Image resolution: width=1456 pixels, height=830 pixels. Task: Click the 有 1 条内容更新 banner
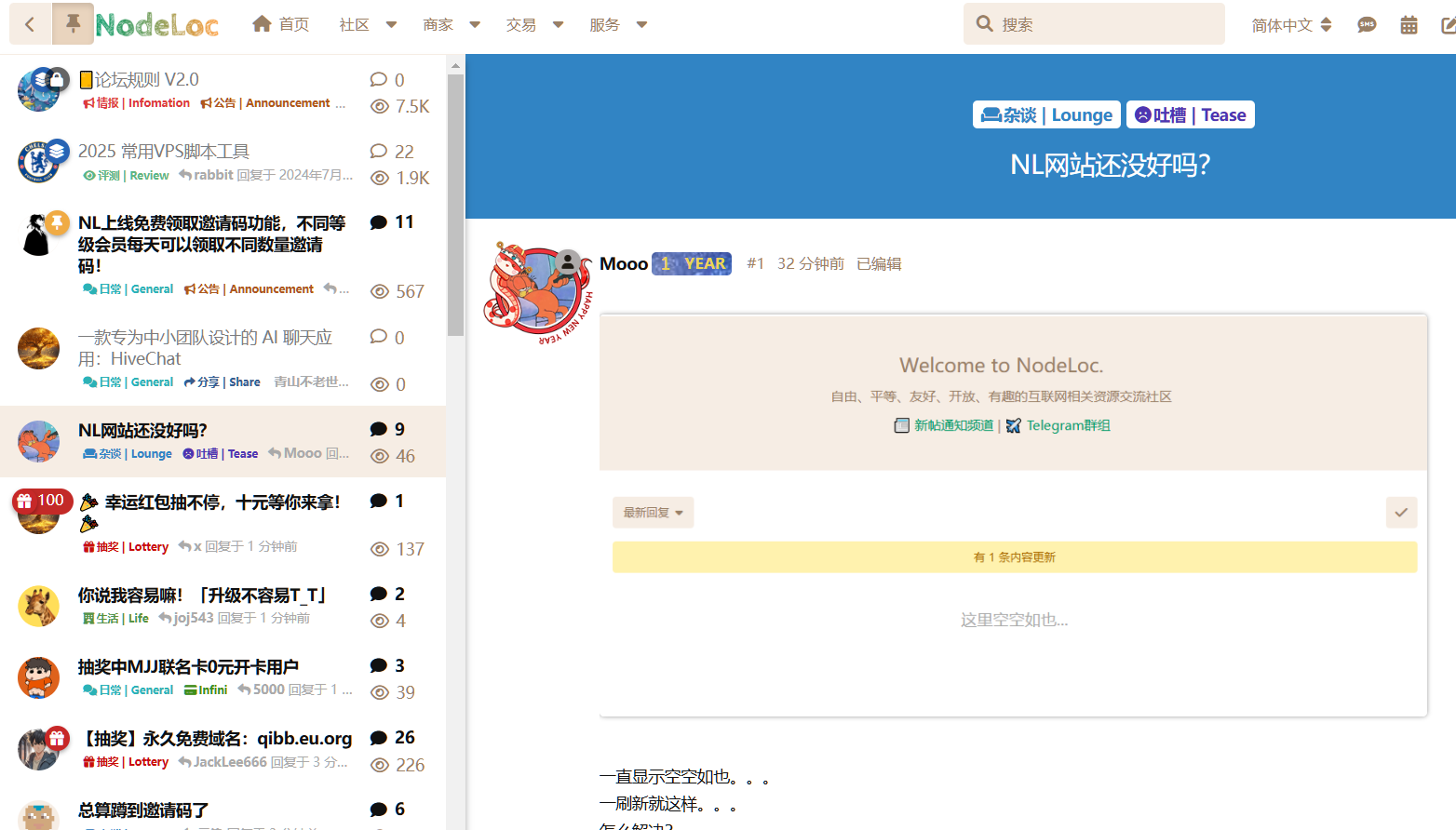[1015, 557]
